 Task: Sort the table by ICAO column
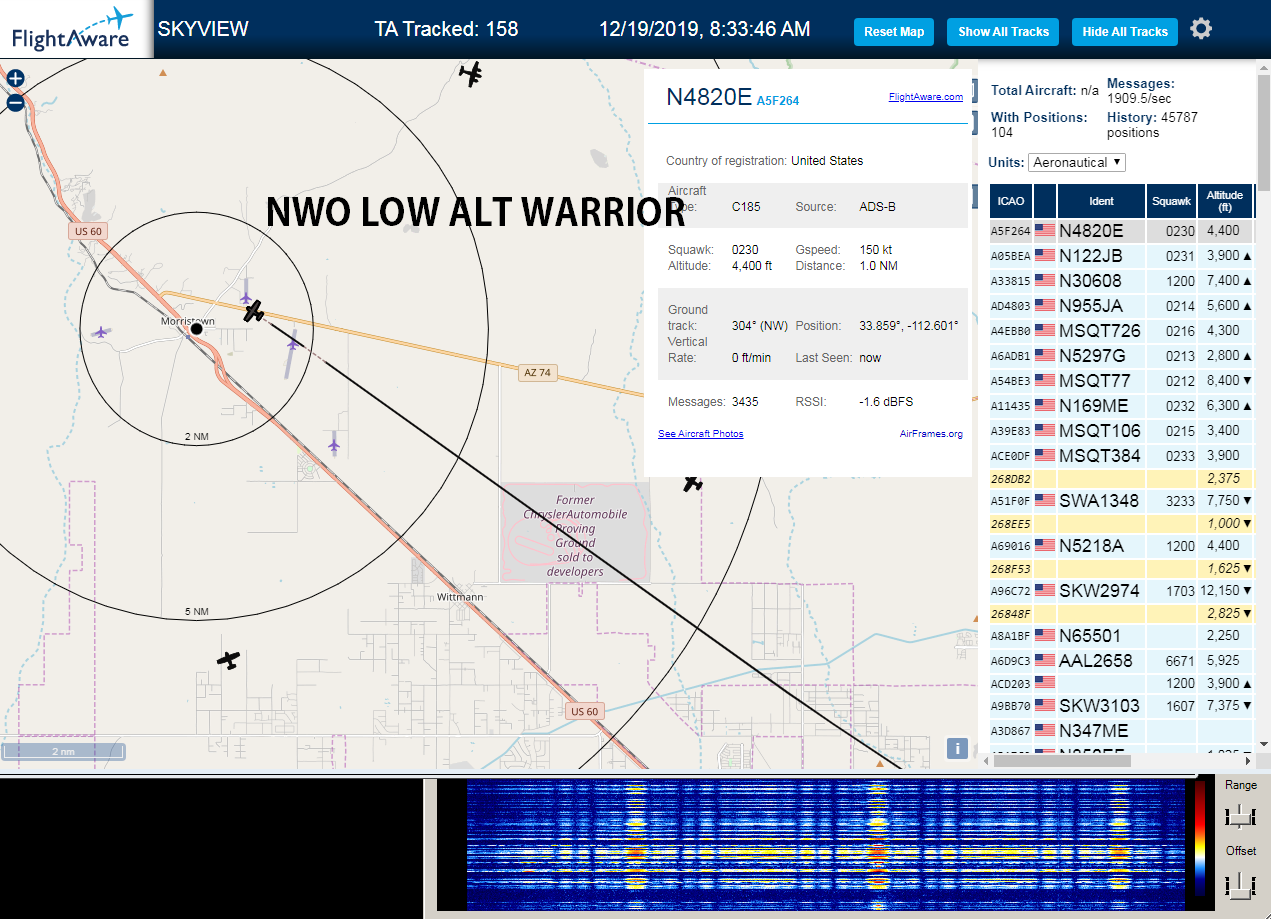(1011, 201)
